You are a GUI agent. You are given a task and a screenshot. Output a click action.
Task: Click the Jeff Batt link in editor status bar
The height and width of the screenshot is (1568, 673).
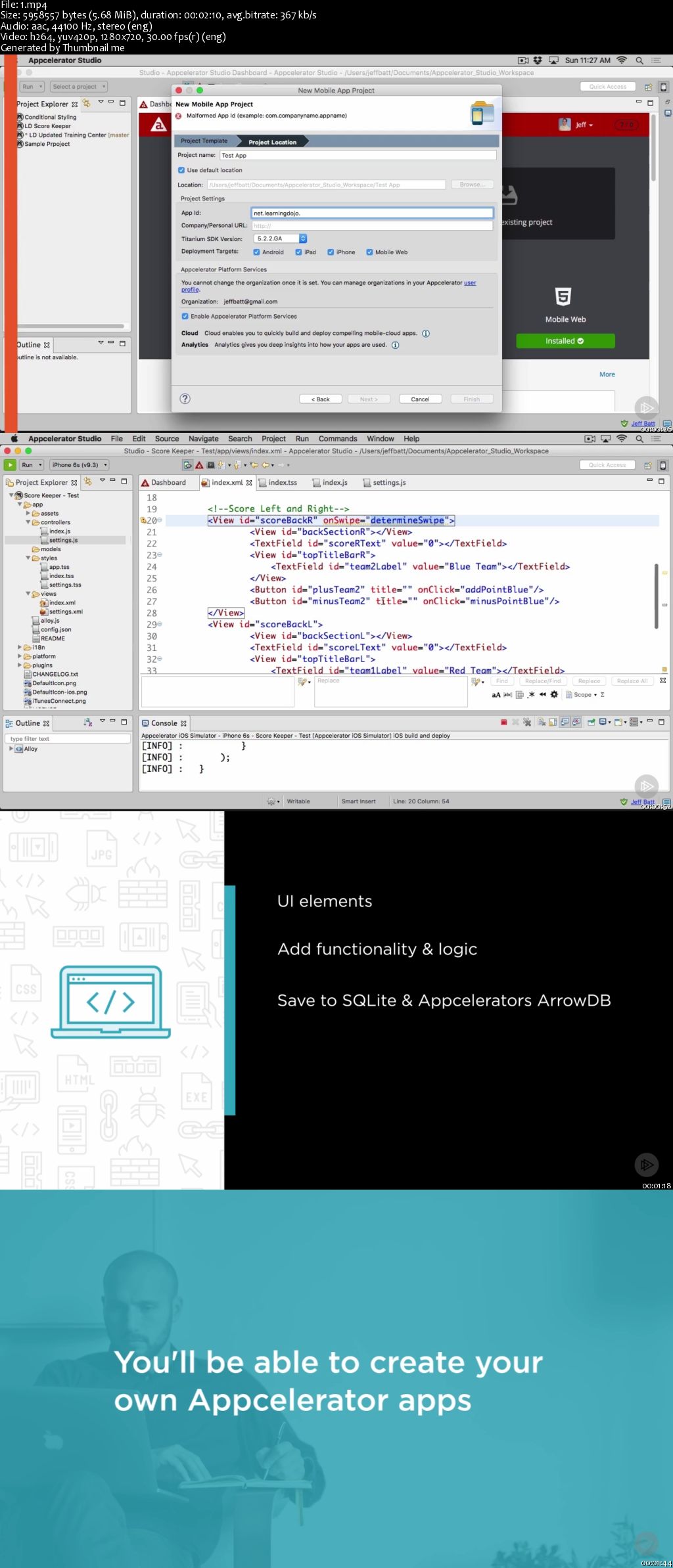click(x=643, y=802)
